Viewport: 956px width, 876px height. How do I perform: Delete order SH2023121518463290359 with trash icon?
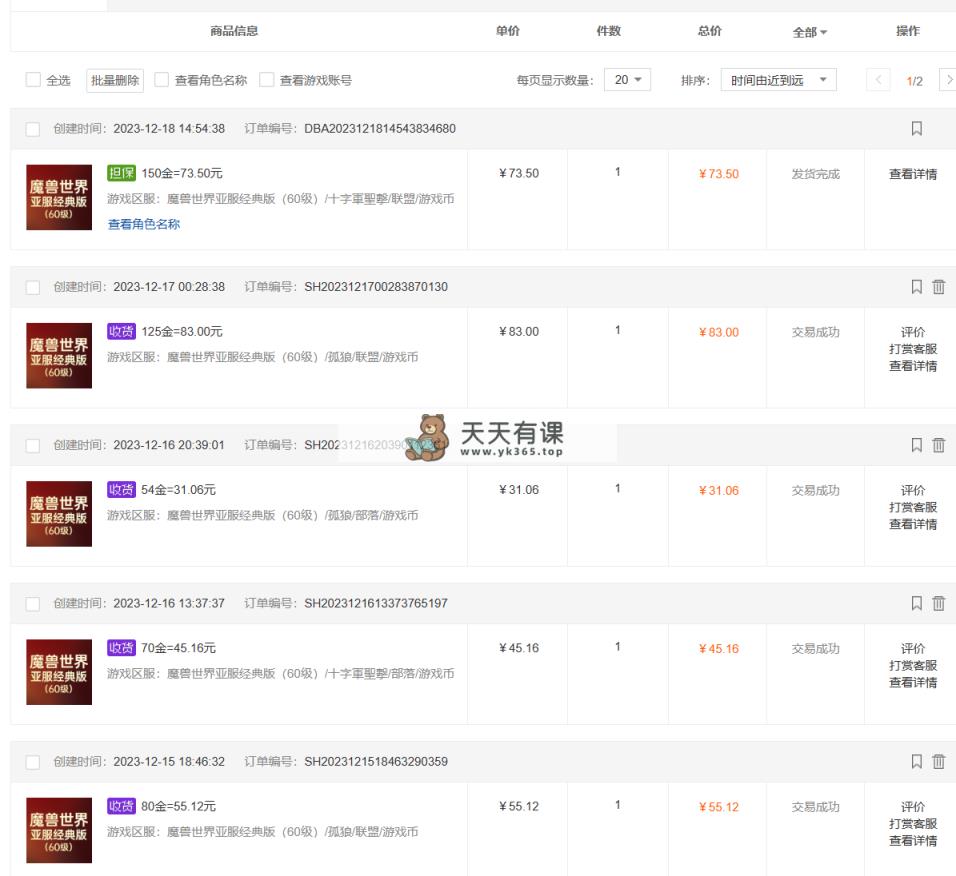[938, 761]
